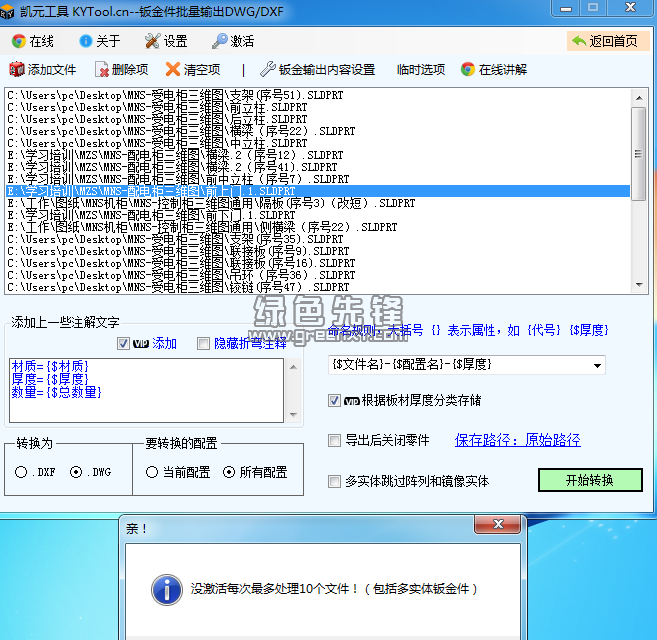Toggle 根据板材厚度分类存储 checkbox

coord(334,401)
